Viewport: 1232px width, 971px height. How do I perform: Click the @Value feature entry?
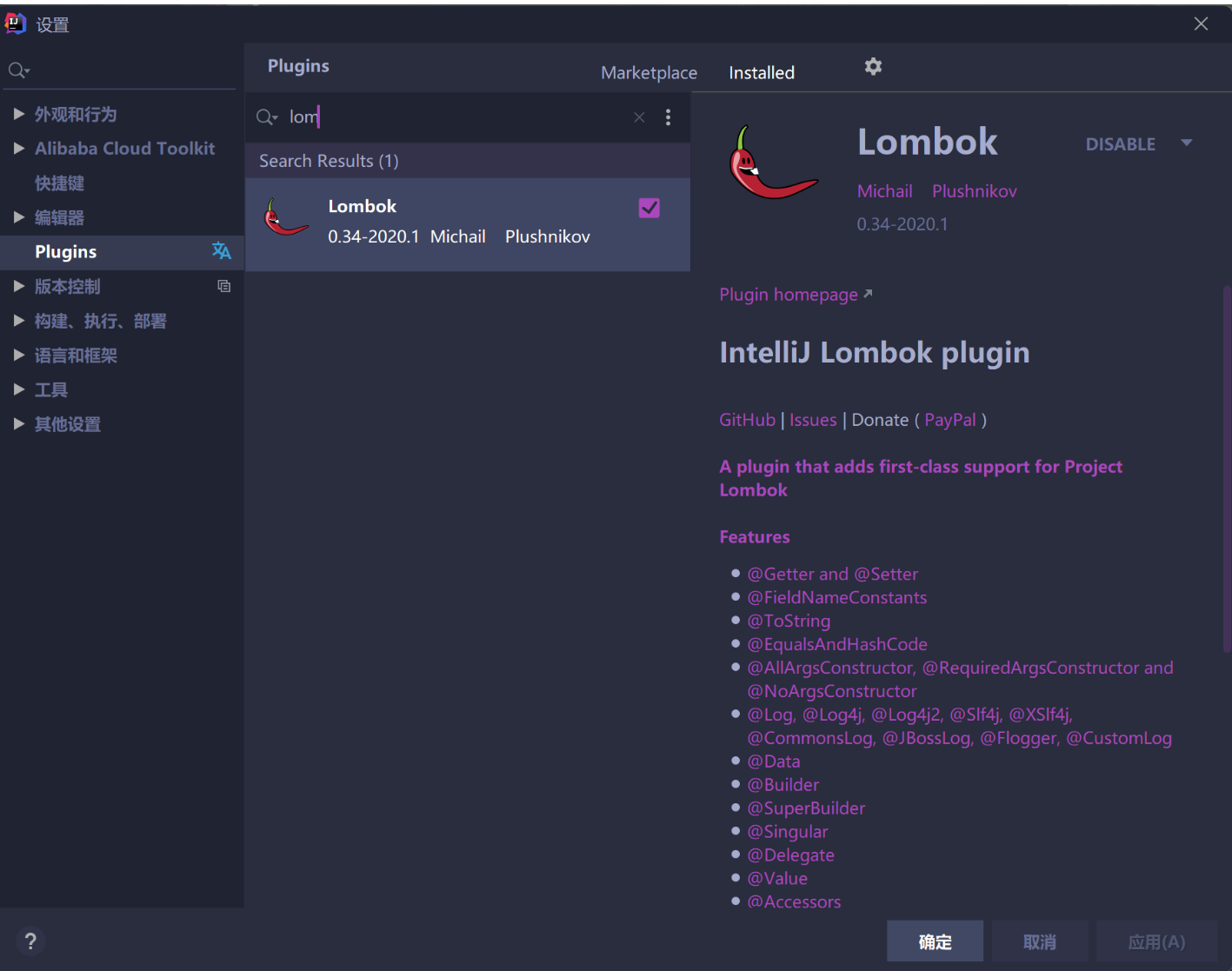point(777,879)
